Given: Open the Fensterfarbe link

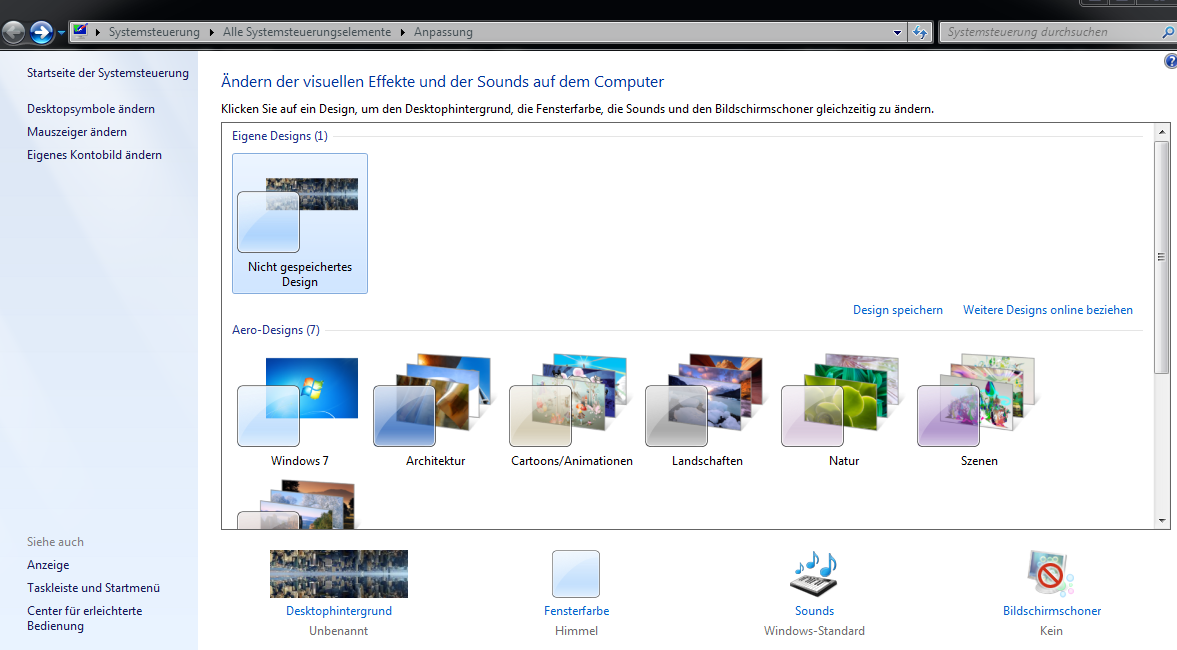Looking at the screenshot, I should point(576,611).
